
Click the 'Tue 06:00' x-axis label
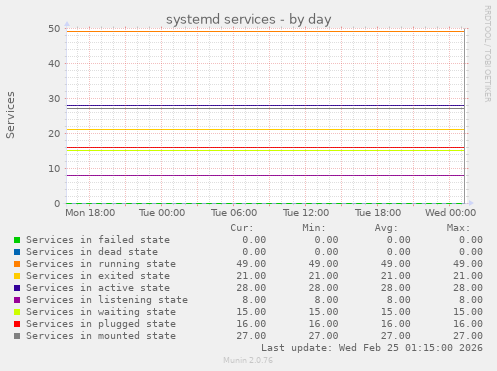click(234, 213)
